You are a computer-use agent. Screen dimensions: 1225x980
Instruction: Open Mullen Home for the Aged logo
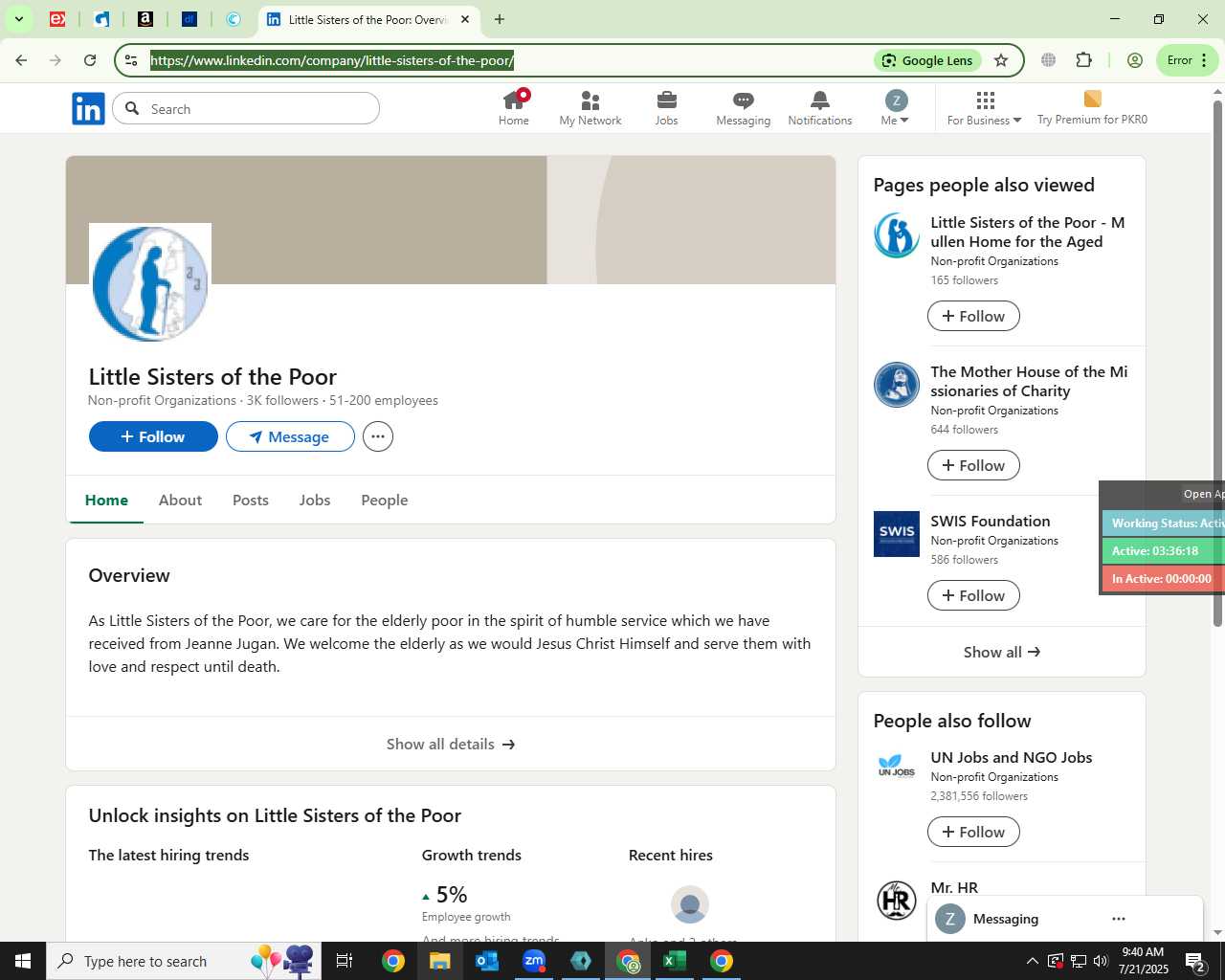point(897,235)
